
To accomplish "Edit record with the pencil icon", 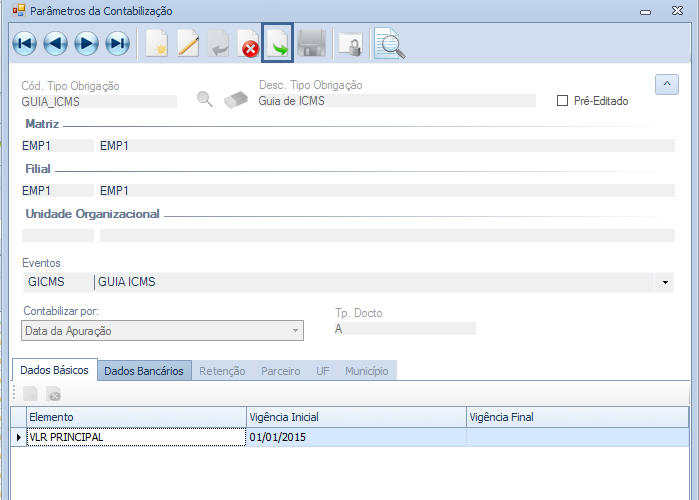I will [x=188, y=44].
